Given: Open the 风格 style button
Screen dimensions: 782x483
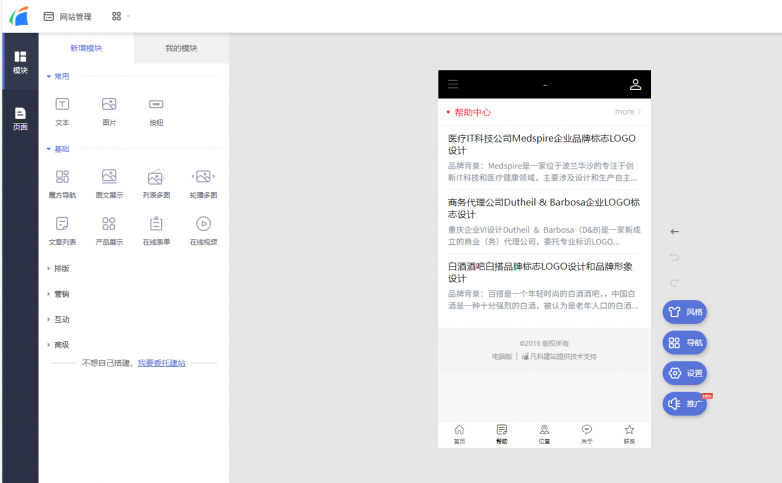Looking at the screenshot, I should 685,312.
